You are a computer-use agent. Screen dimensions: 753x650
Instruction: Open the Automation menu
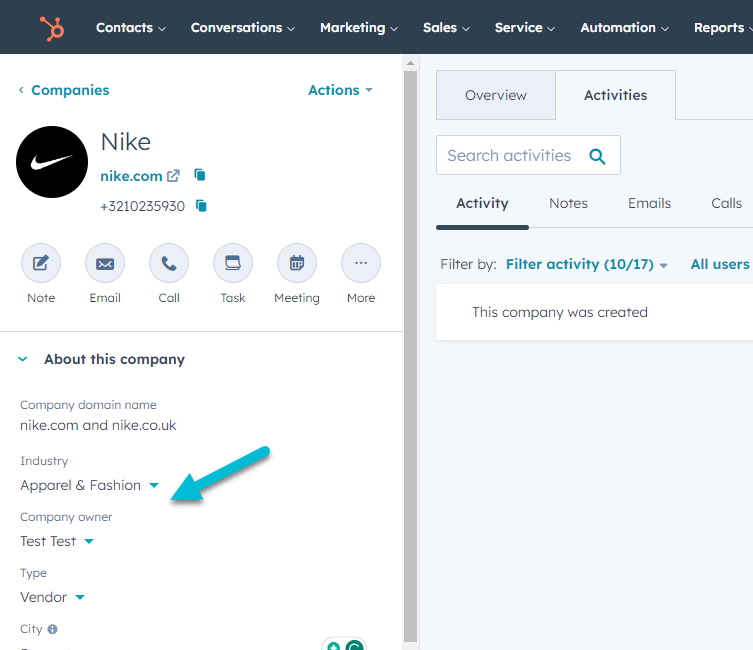pos(624,28)
